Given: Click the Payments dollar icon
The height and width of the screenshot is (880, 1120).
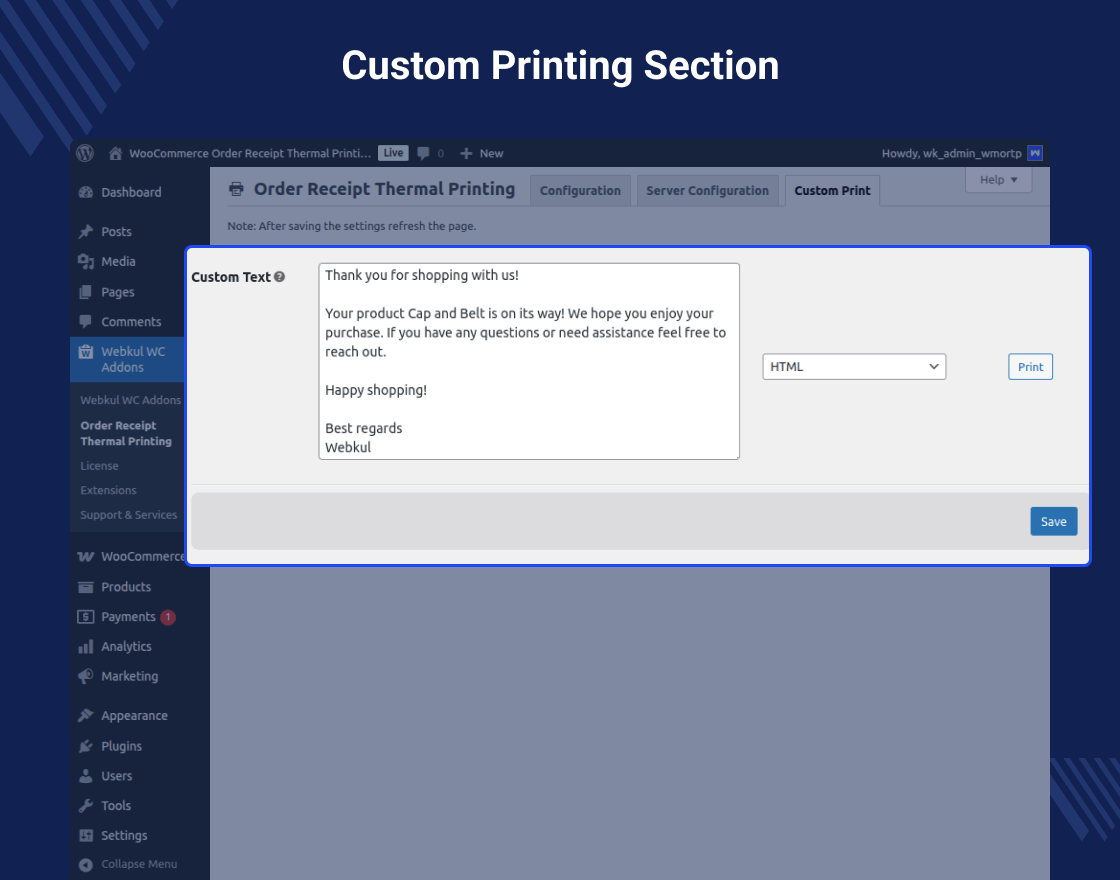Looking at the screenshot, I should click(x=86, y=616).
